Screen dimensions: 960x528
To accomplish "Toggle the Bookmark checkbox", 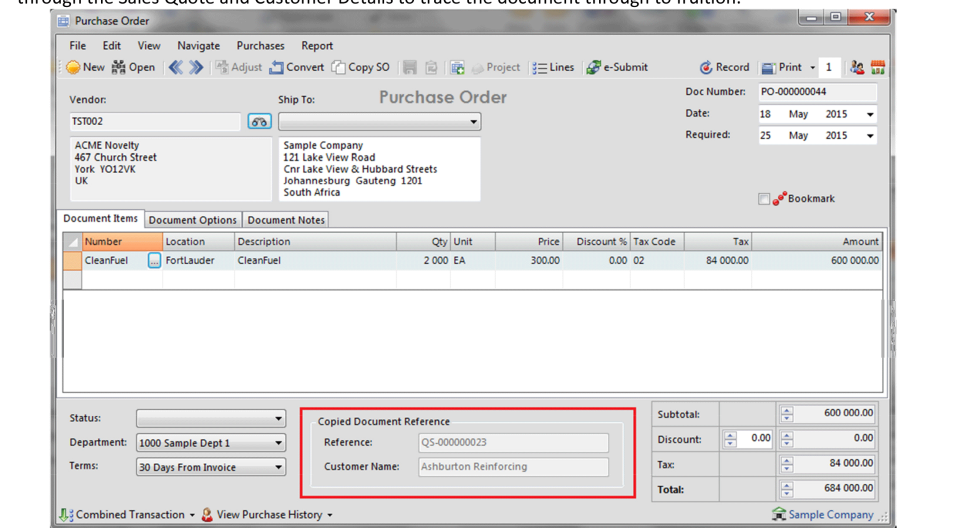I will [x=763, y=198].
